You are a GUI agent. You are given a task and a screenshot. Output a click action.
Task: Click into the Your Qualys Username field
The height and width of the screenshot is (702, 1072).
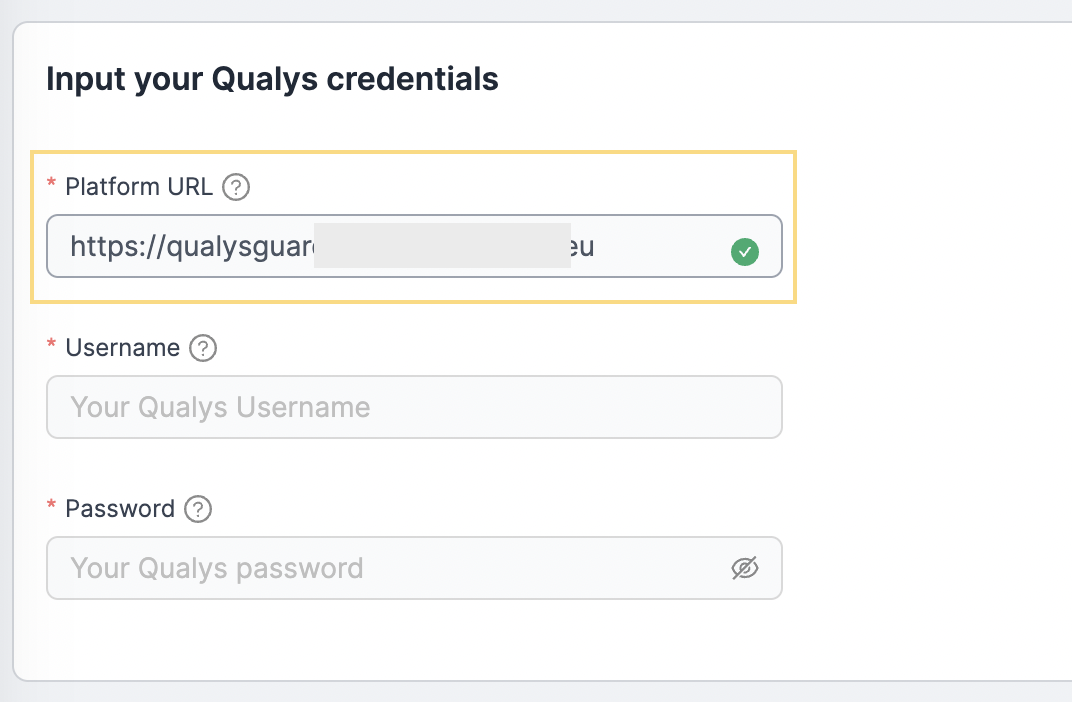414,407
